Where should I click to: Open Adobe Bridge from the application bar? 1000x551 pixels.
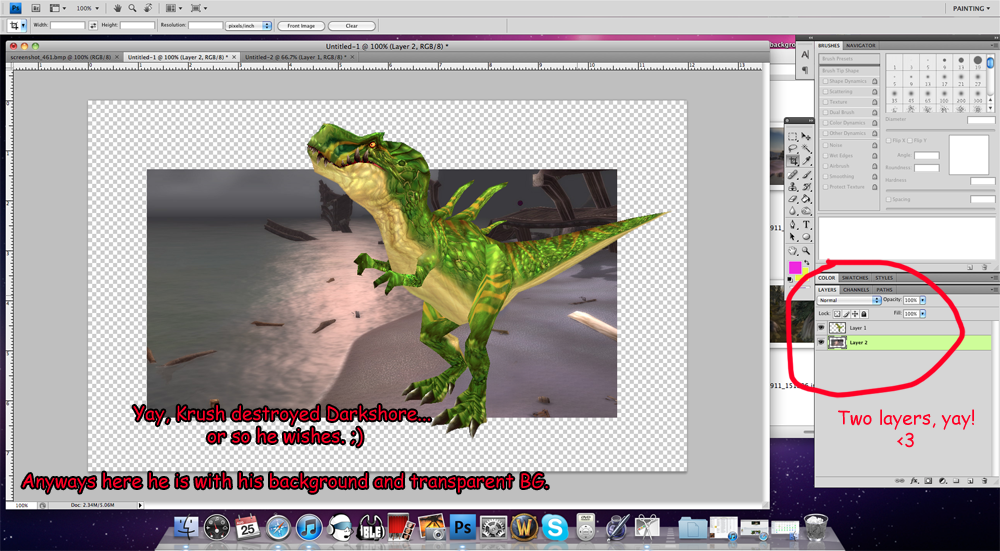coord(36,8)
